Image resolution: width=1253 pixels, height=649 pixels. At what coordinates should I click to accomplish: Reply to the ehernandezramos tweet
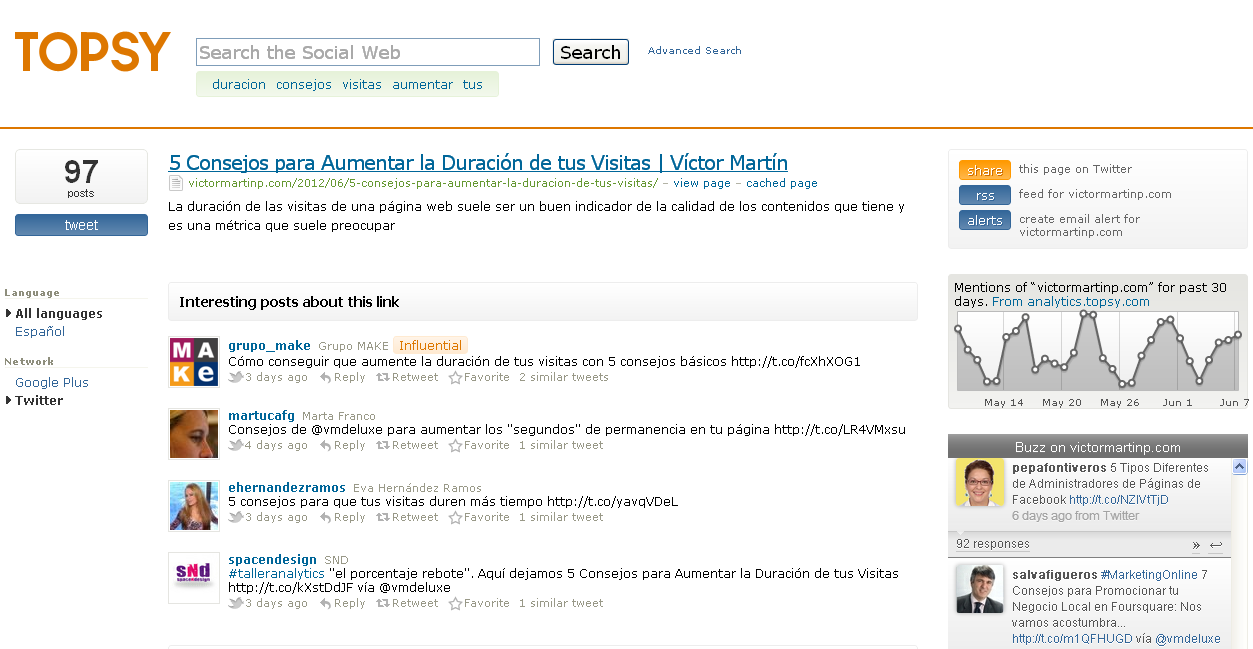342,518
